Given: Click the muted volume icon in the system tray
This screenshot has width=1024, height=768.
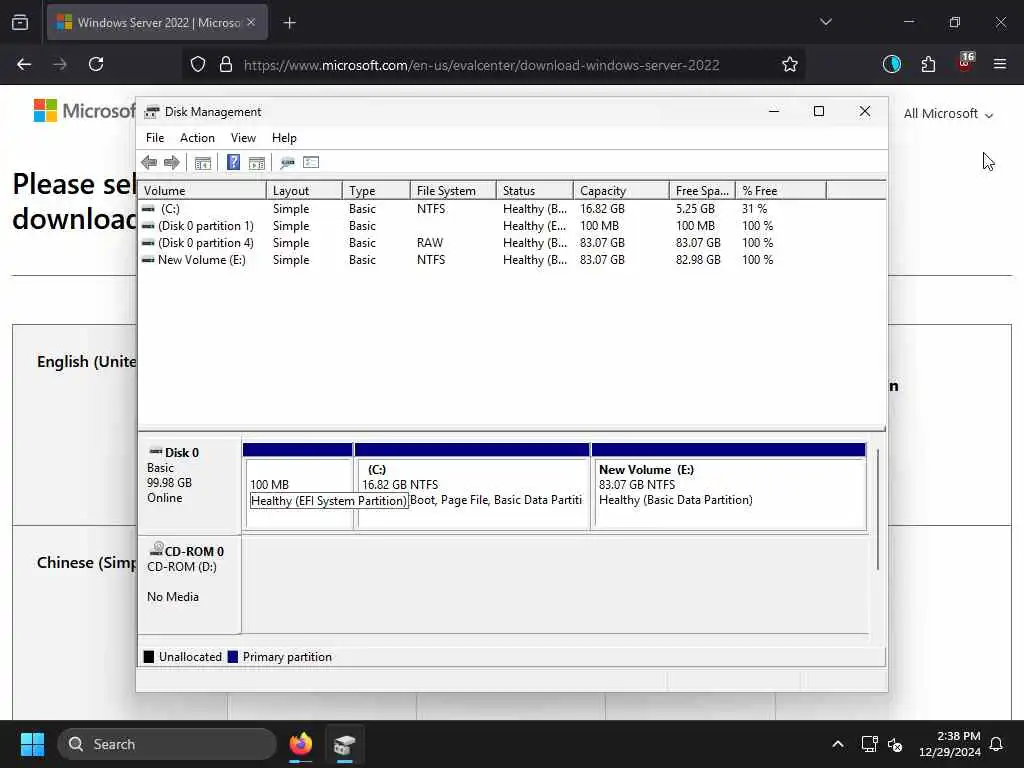Looking at the screenshot, I should click(895, 744).
